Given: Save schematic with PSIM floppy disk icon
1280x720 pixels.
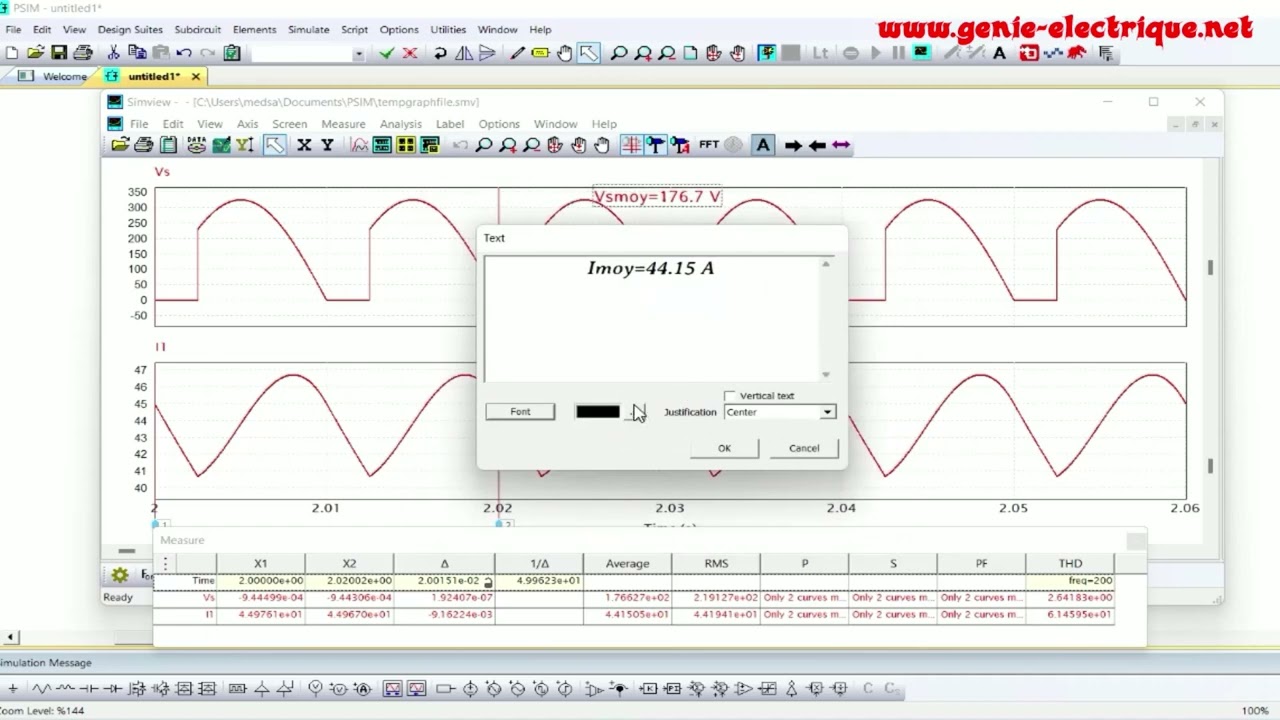Looking at the screenshot, I should click(59, 53).
